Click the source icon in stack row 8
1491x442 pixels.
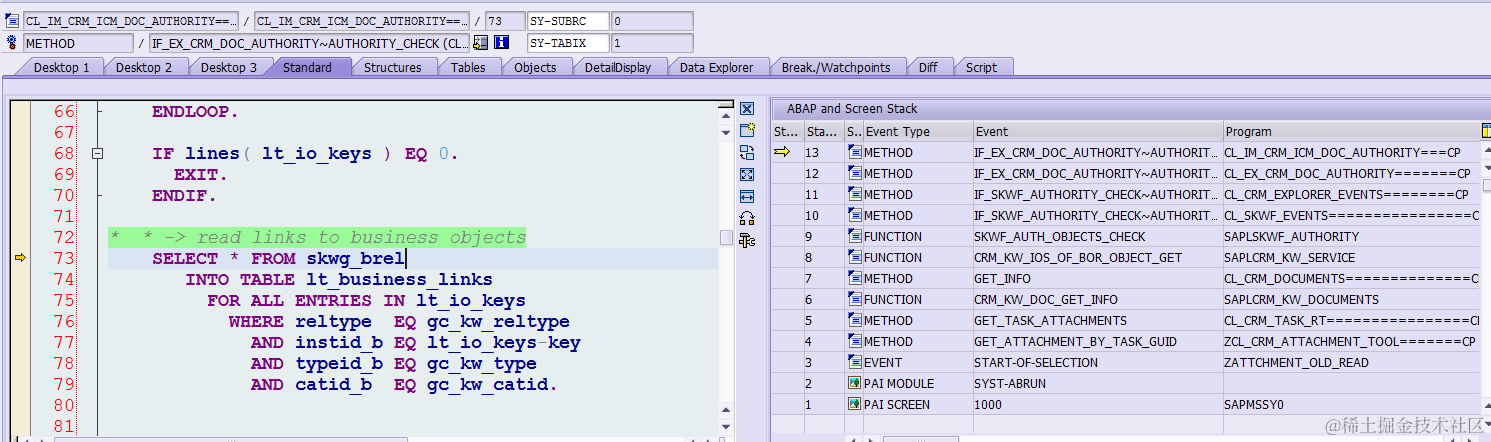coord(854,258)
